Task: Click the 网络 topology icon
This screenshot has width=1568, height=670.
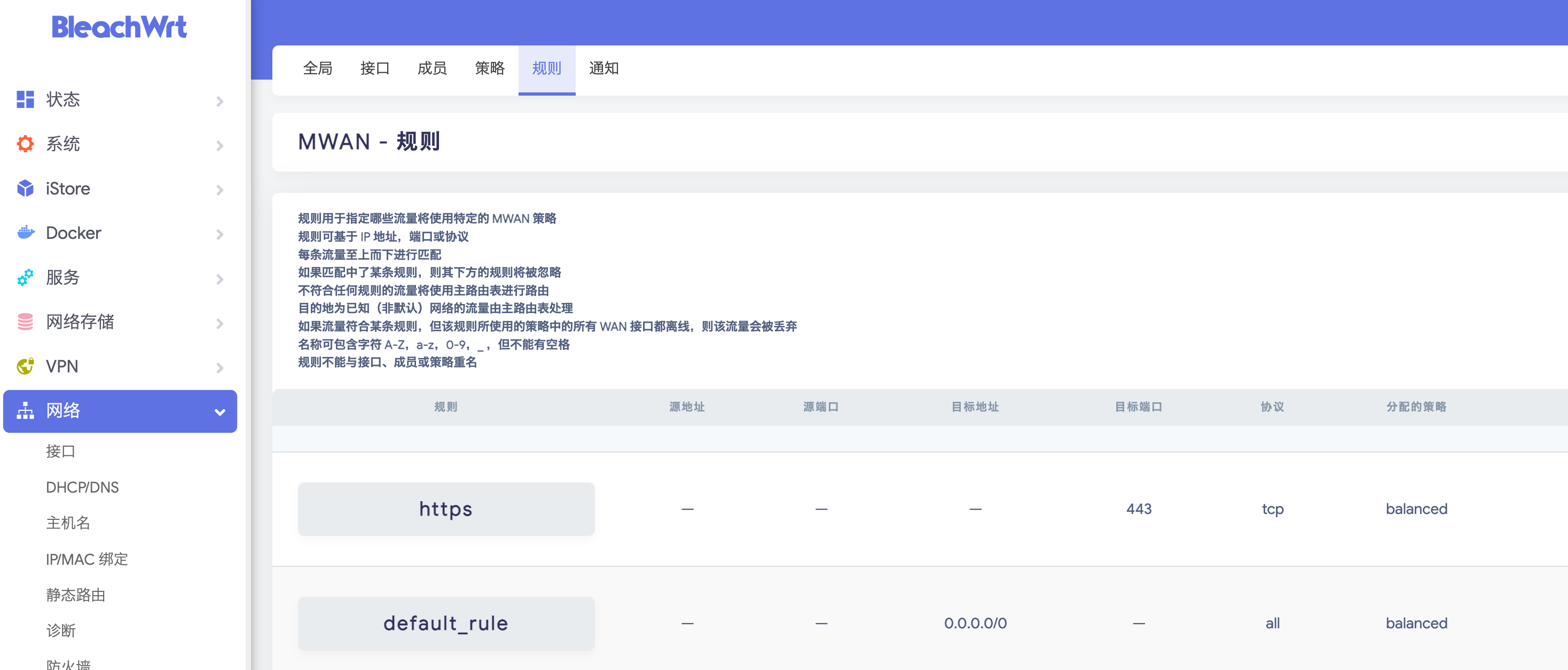Action: click(x=25, y=410)
